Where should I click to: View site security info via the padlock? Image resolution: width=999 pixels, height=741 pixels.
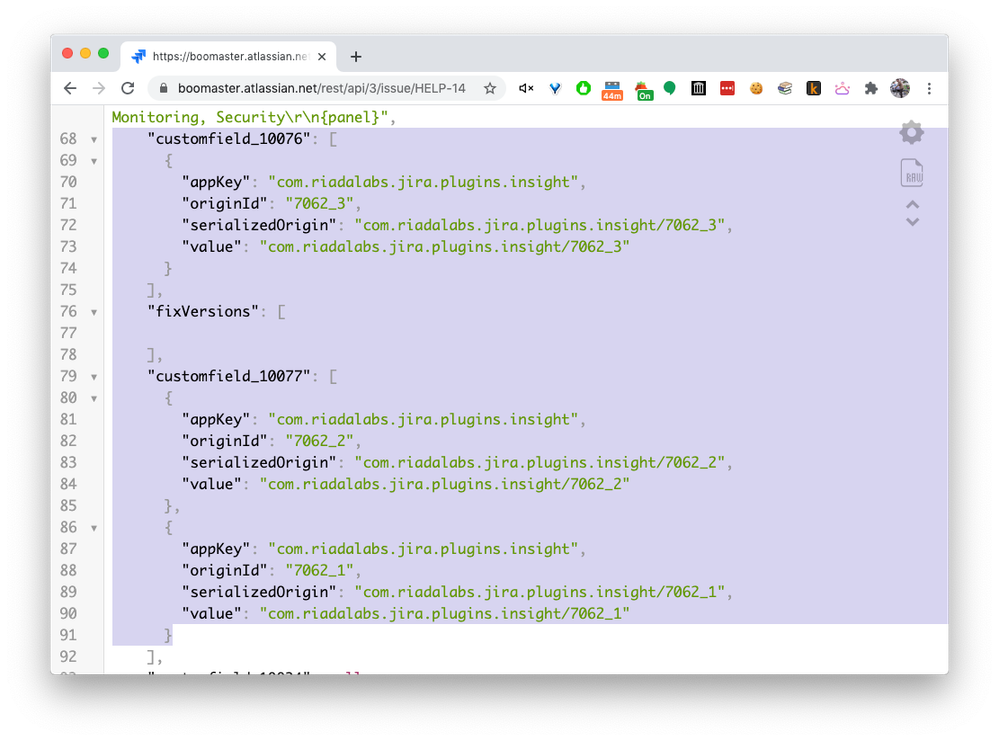162,88
